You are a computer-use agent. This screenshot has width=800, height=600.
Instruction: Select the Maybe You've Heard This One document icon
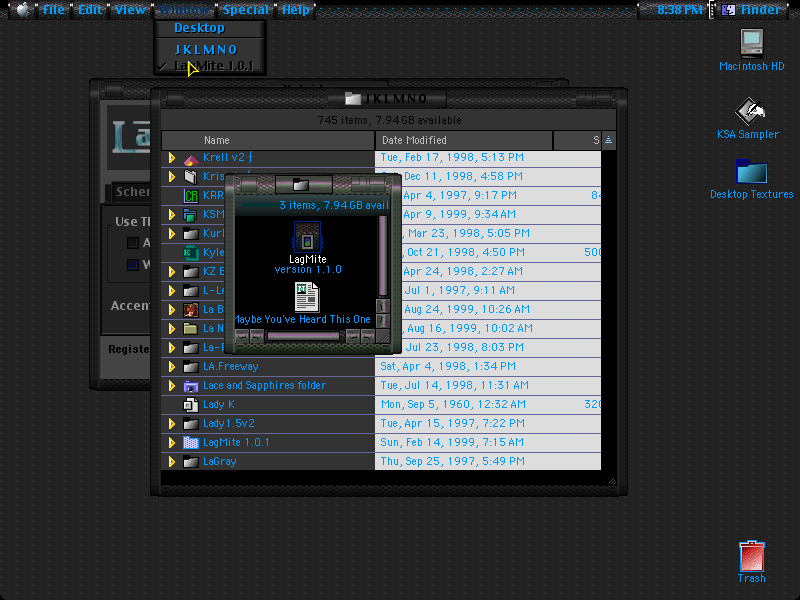[x=307, y=297]
